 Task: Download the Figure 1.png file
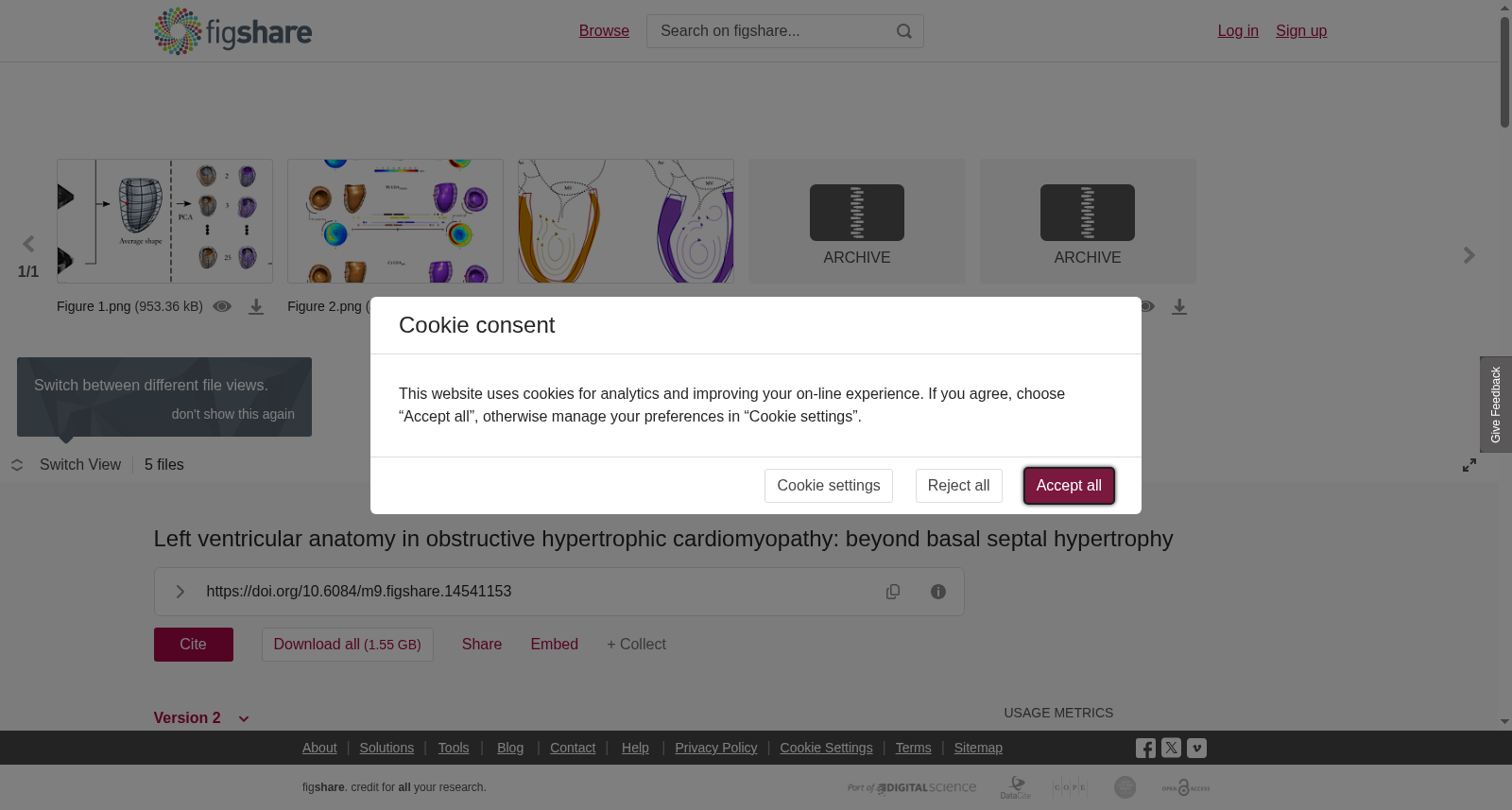point(256,307)
